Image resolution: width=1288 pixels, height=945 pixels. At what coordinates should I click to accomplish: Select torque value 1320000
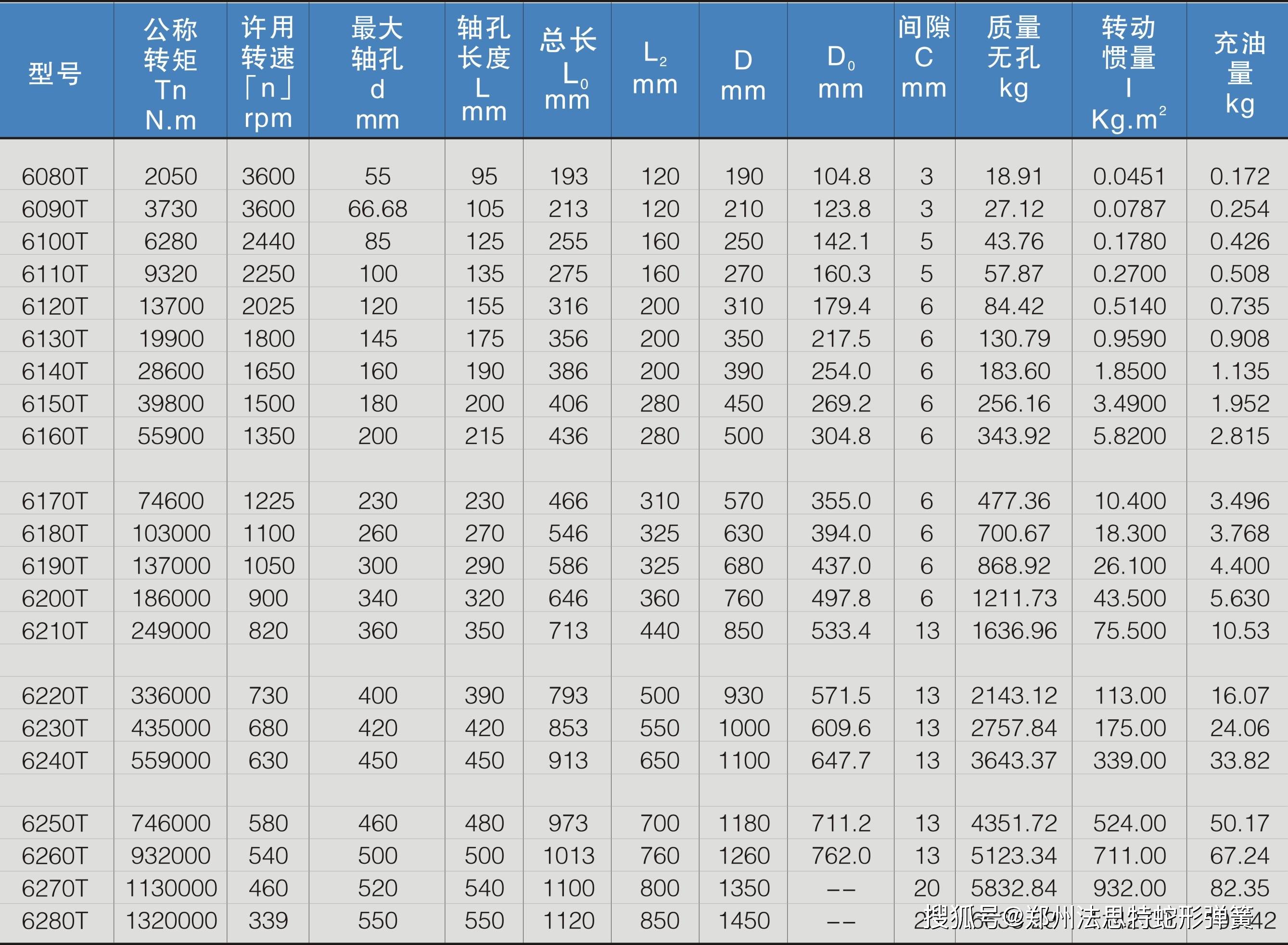(171, 921)
